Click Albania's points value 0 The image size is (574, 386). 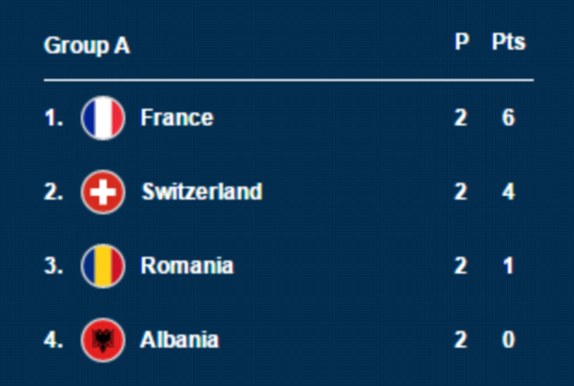point(508,339)
